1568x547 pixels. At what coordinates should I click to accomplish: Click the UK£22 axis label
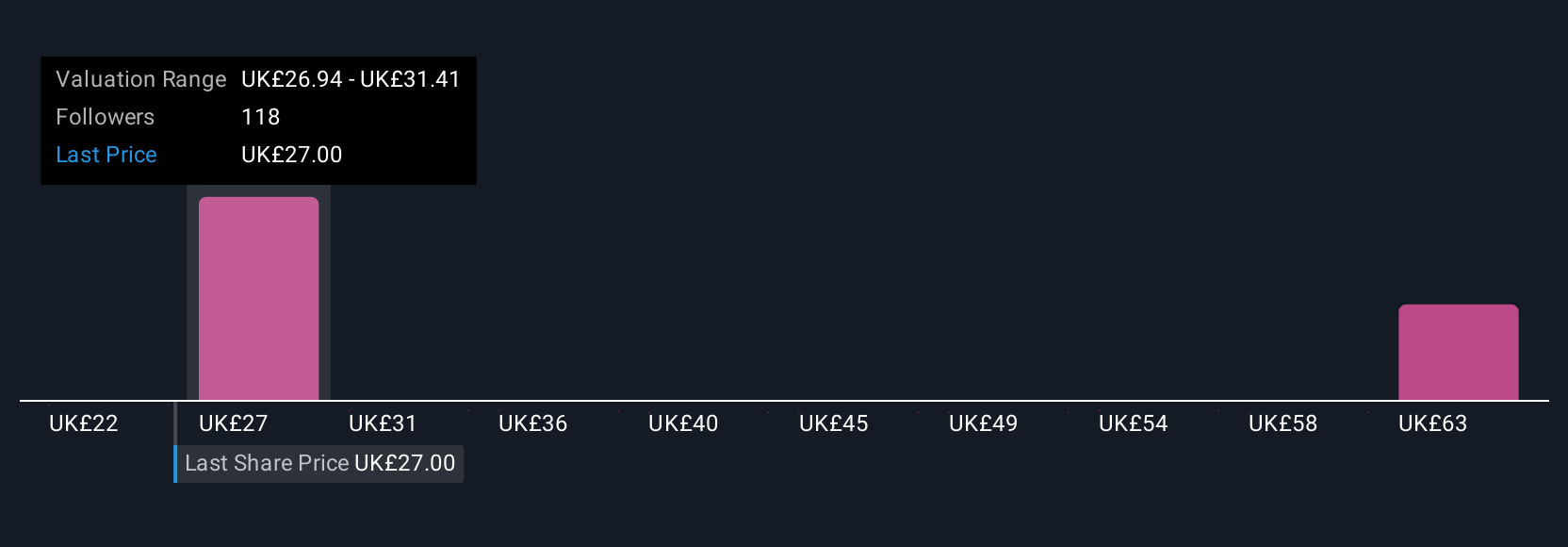point(84,423)
